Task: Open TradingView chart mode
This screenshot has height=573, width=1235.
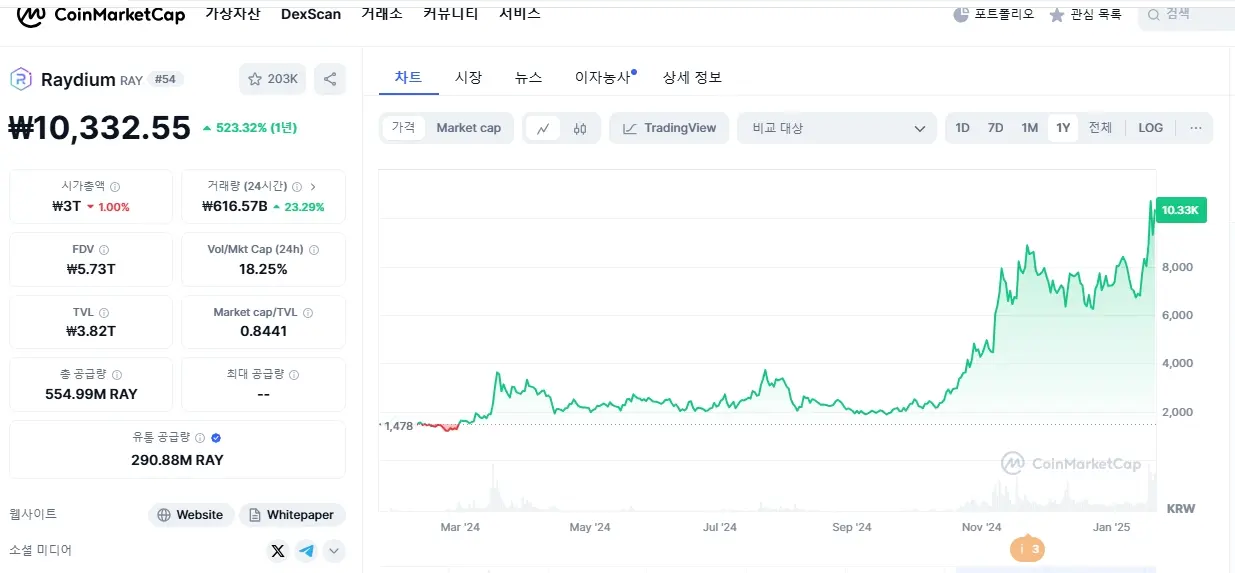Action: pyautogui.click(x=669, y=128)
